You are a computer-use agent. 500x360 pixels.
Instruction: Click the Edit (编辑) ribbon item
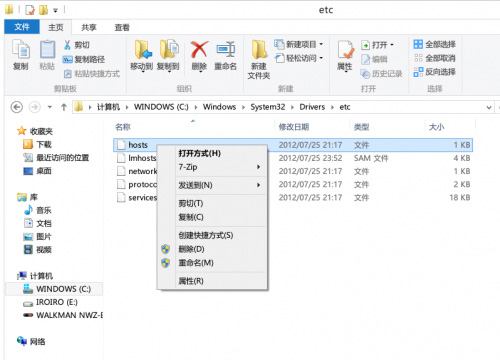click(x=374, y=59)
